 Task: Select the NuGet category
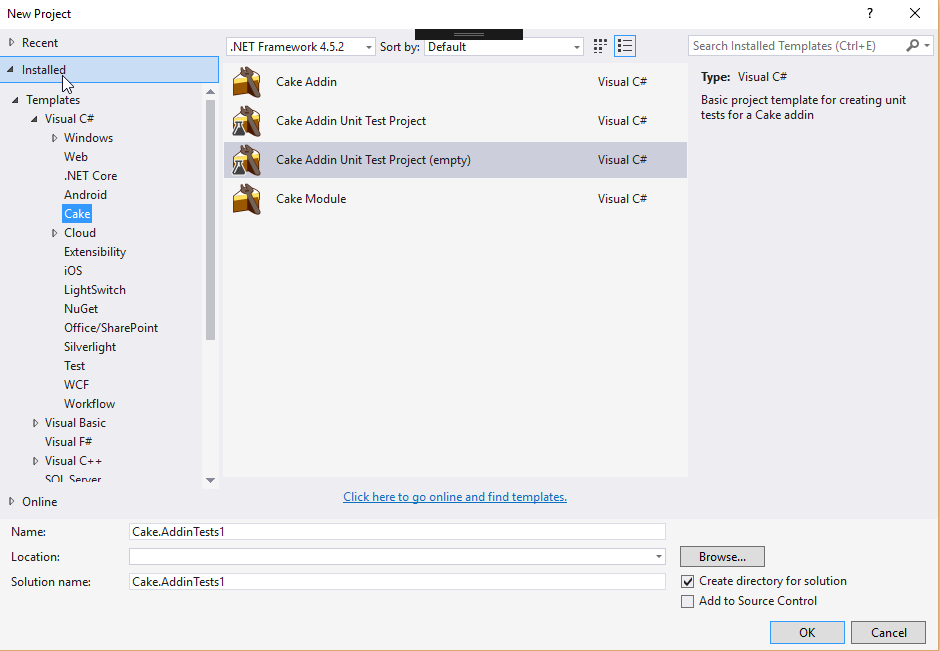(x=81, y=309)
